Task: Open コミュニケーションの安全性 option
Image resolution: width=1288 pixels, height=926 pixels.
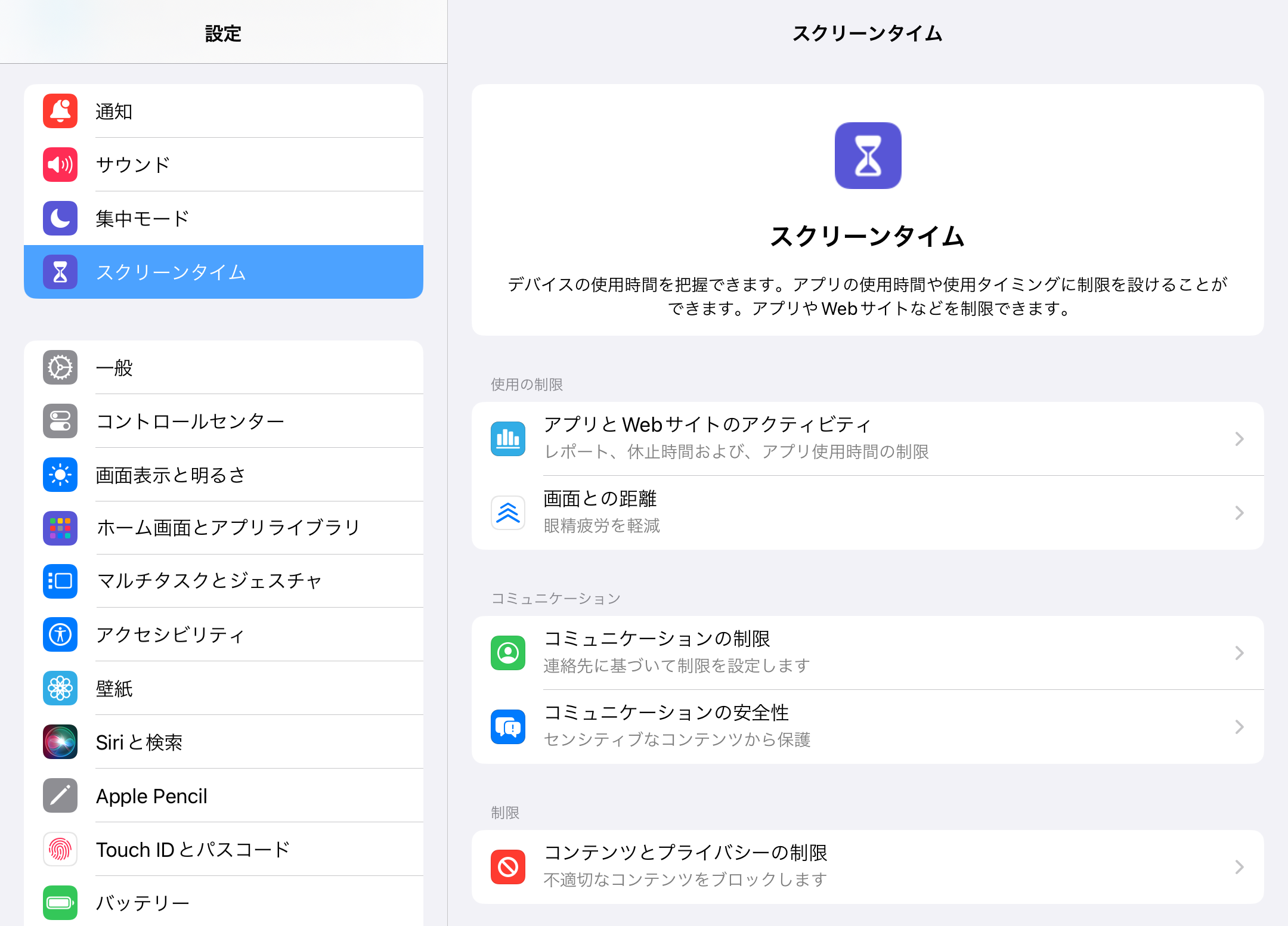Action: click(x=868, y=727)
